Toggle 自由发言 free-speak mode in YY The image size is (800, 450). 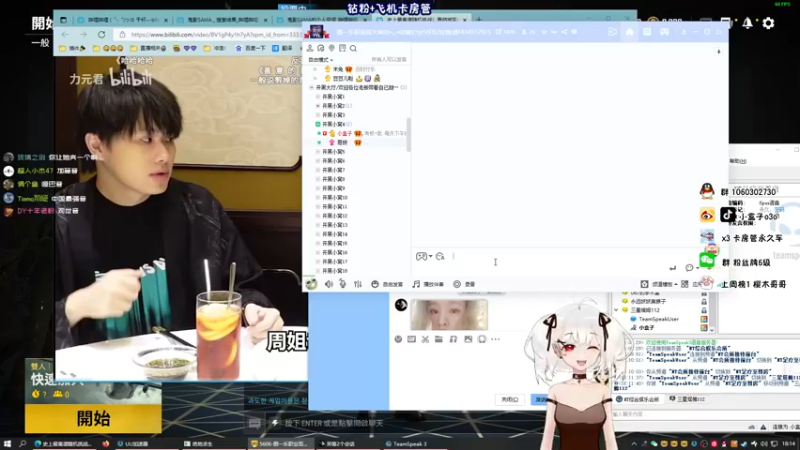coord(387,284)
